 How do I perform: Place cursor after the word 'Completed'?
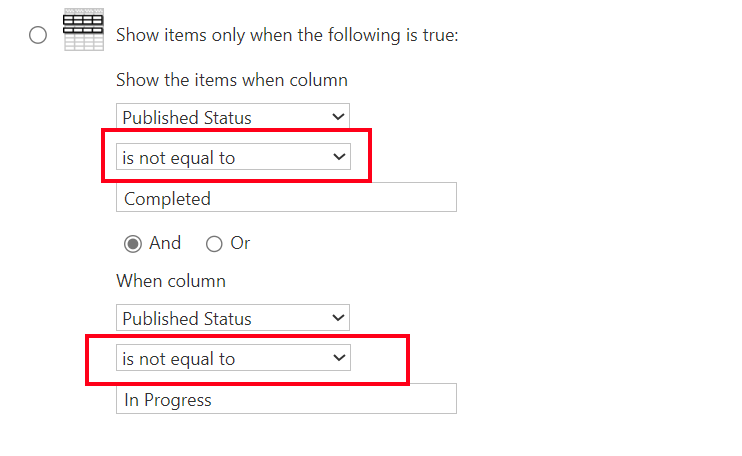[x=213, y=198]
